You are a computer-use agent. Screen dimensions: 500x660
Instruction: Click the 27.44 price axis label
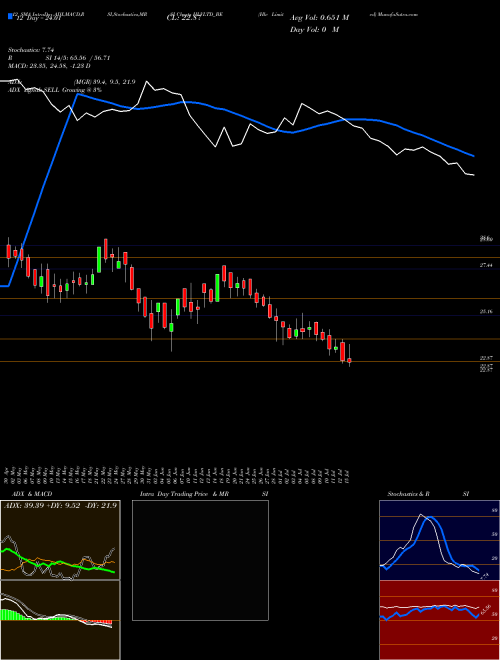(x=486, y=265)
